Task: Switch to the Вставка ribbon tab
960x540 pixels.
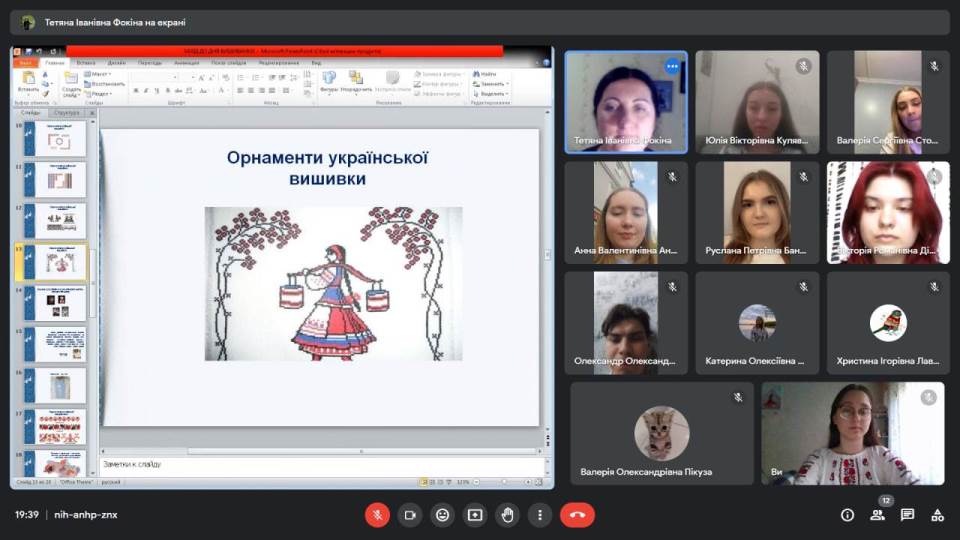Action: pyautogui.click(x=86, y=62)
